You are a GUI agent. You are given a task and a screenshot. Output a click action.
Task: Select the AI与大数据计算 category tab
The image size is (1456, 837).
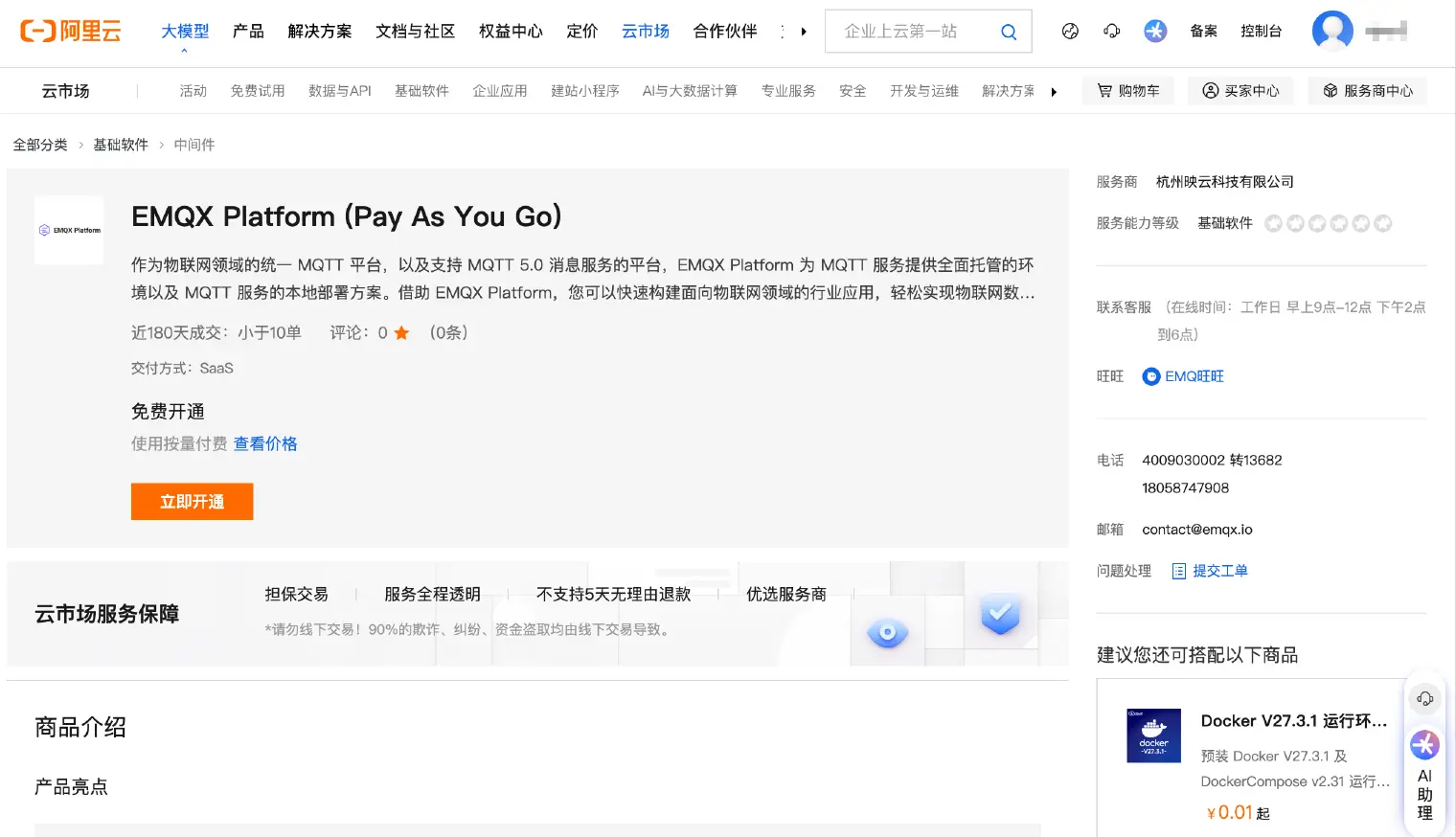click(690, 91)
